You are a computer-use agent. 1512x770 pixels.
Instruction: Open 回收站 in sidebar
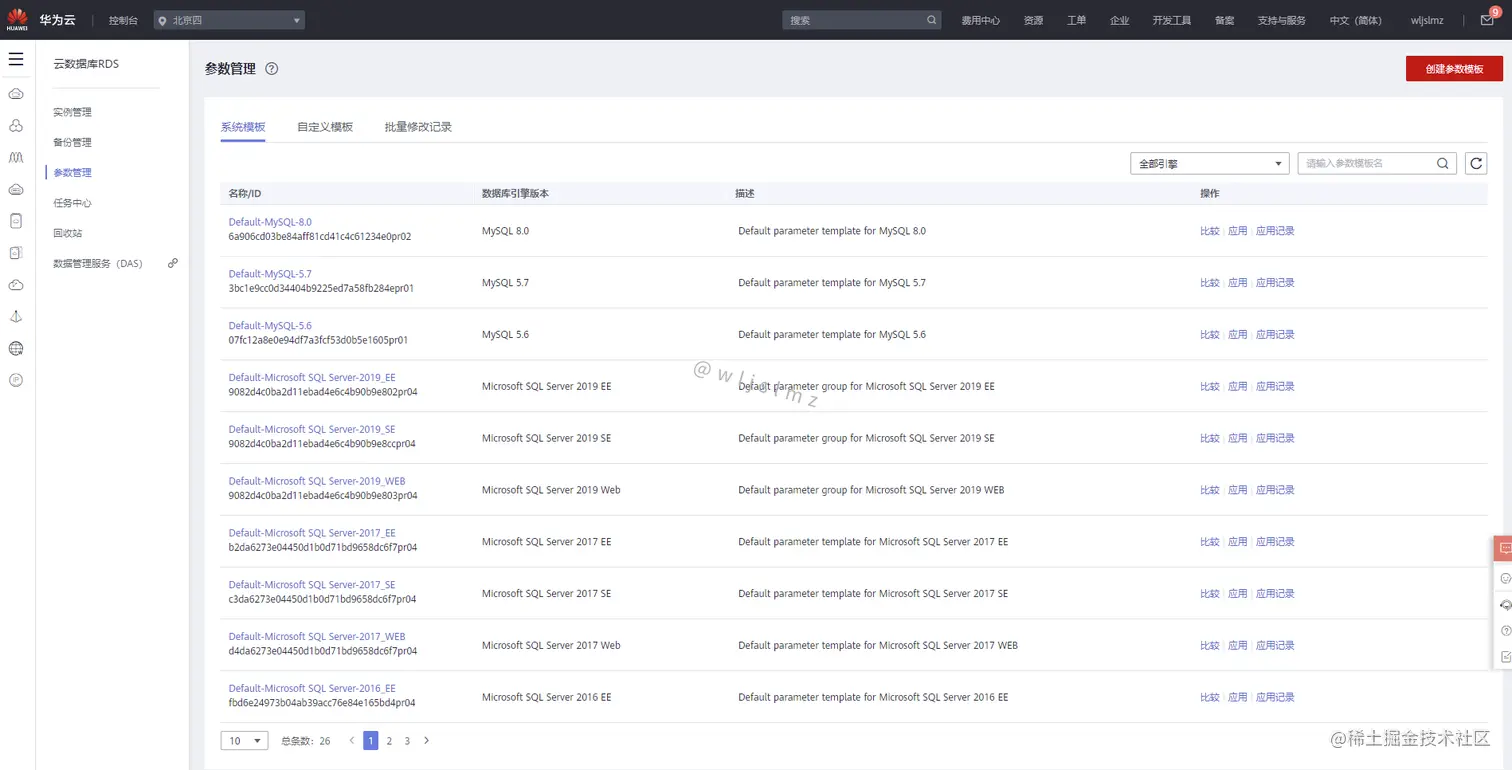point(67,233)
